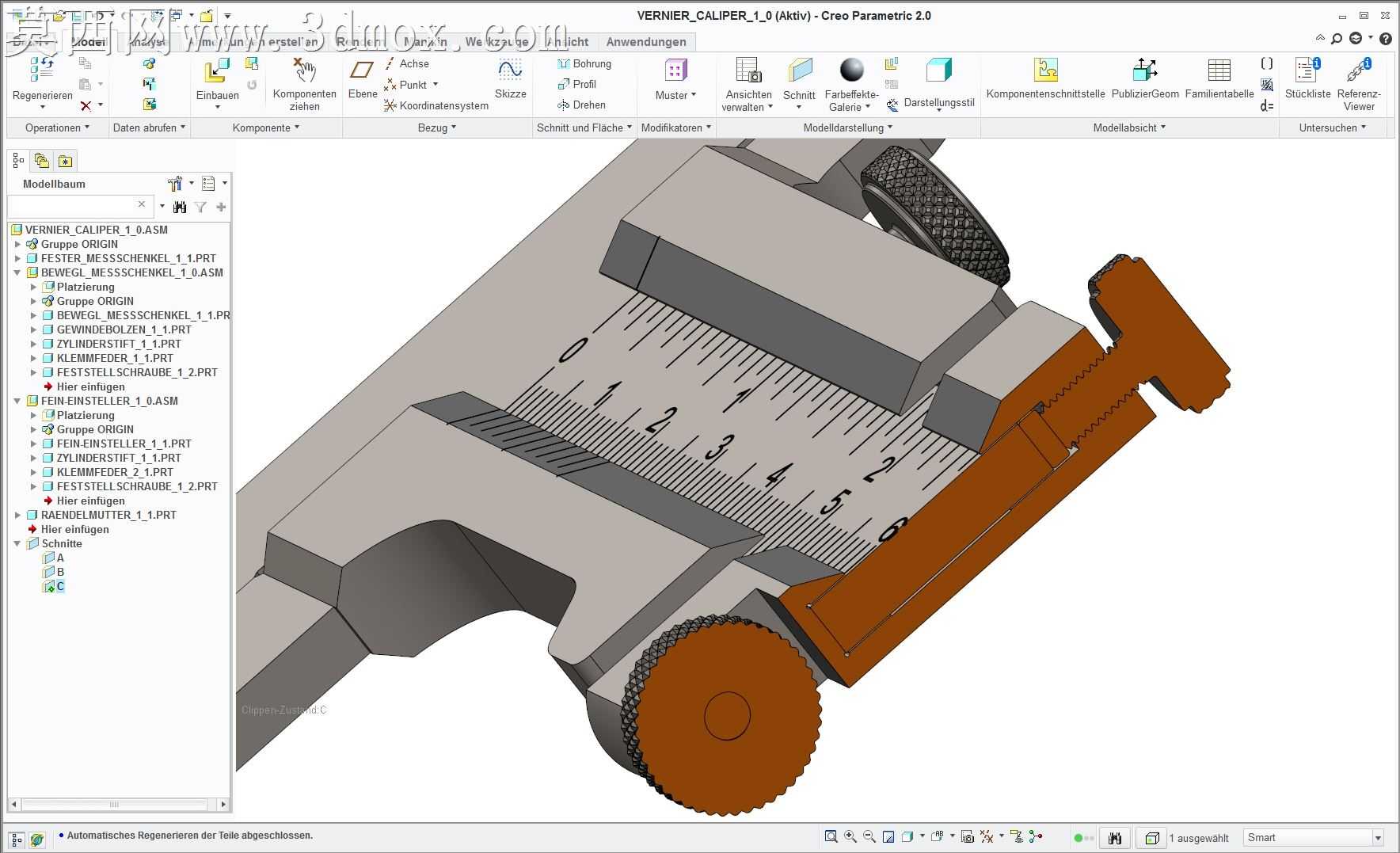This screenshot has height=853, width=1400.
Task: Click the d= relations icon
Action: 1267,105
